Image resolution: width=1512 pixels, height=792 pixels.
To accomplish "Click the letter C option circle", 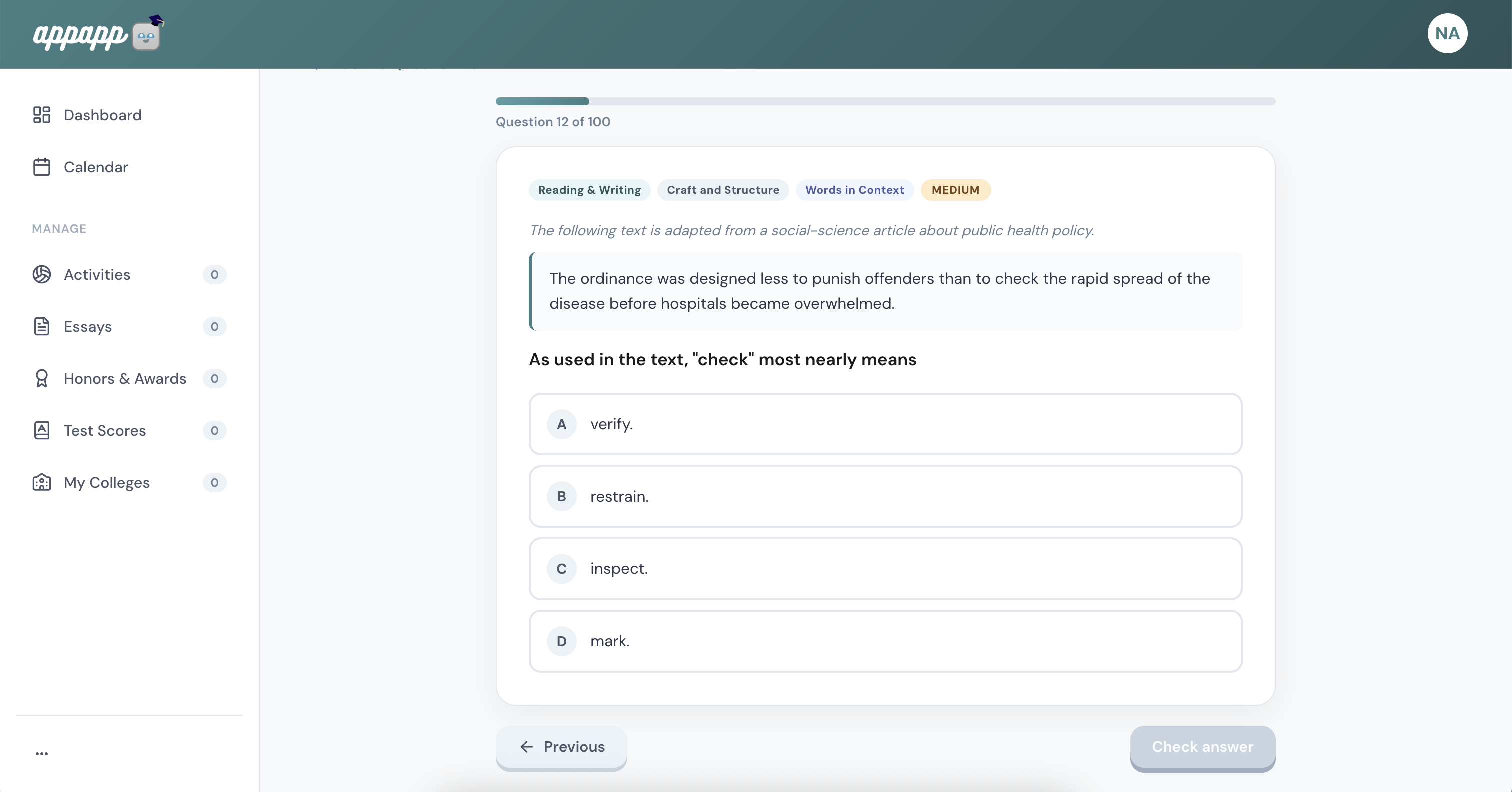I will tap(561, 569).
